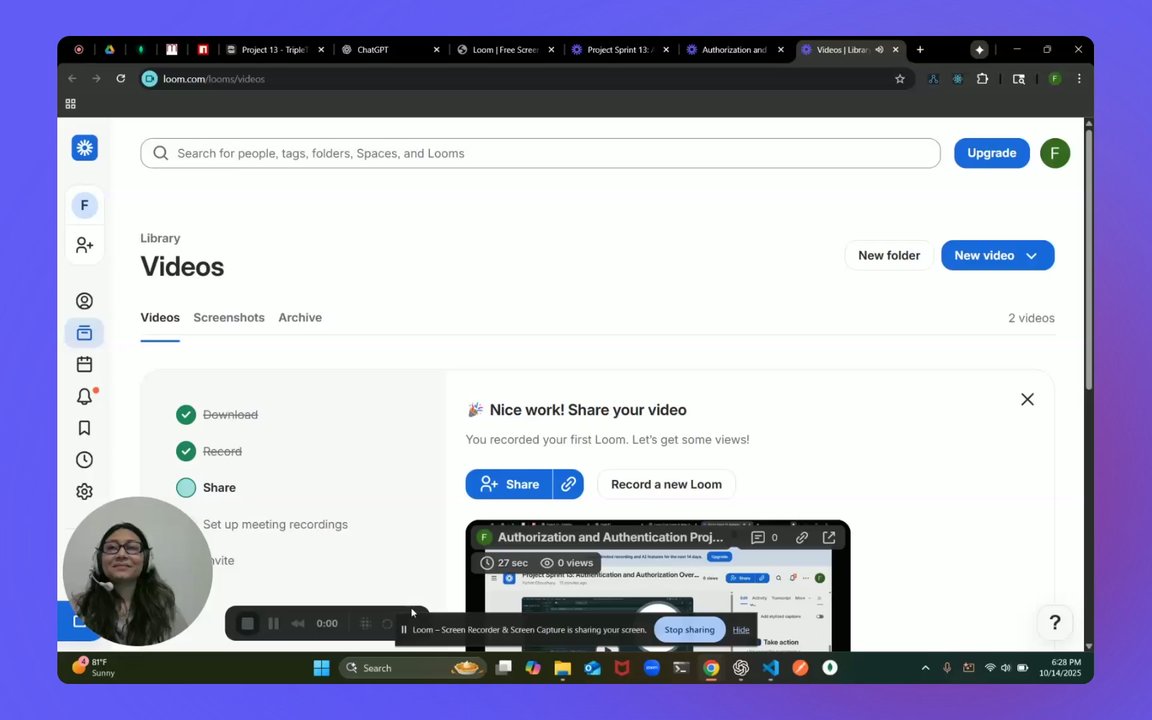1152x720 pixels.
Task: Open Visual Studio Code from taskbar
Action: [x=770, y=668]
